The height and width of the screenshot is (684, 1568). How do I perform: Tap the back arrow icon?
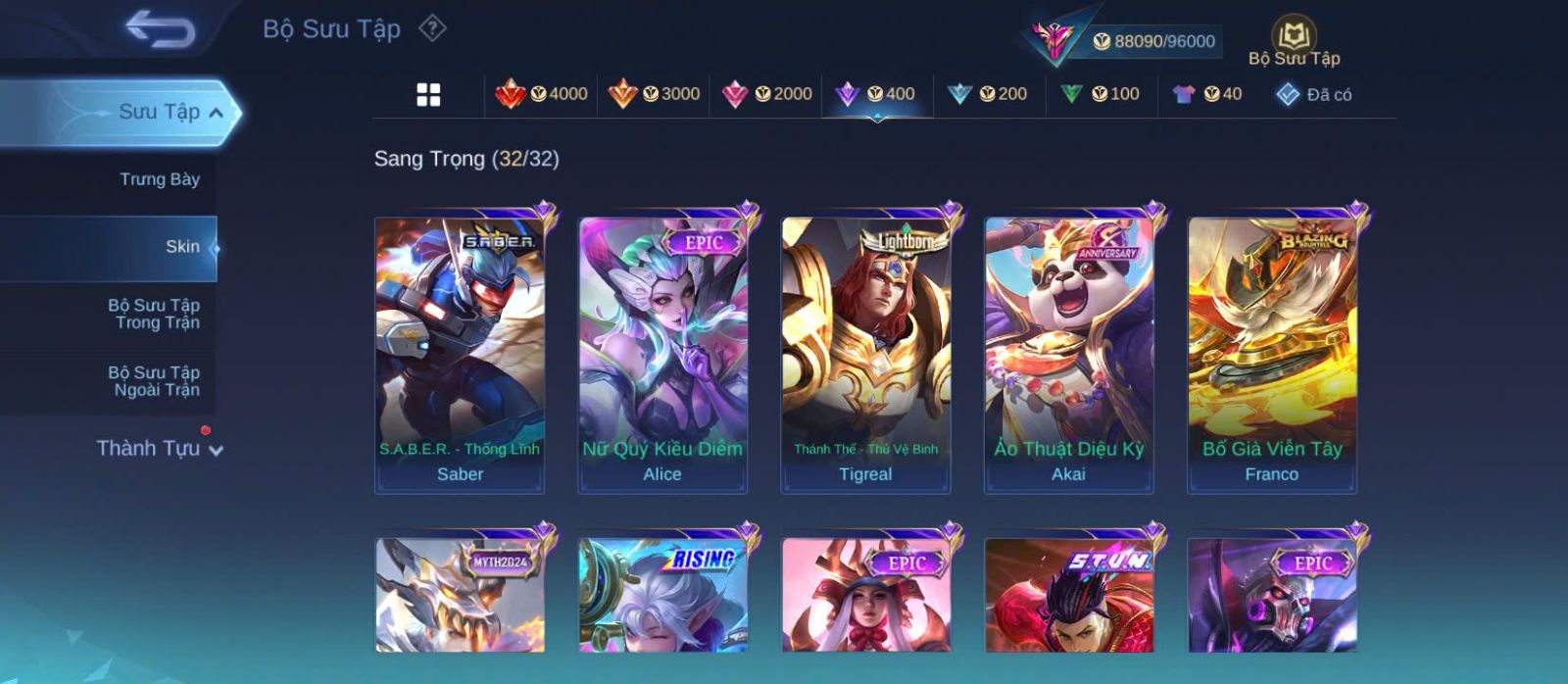pos(161,28)
